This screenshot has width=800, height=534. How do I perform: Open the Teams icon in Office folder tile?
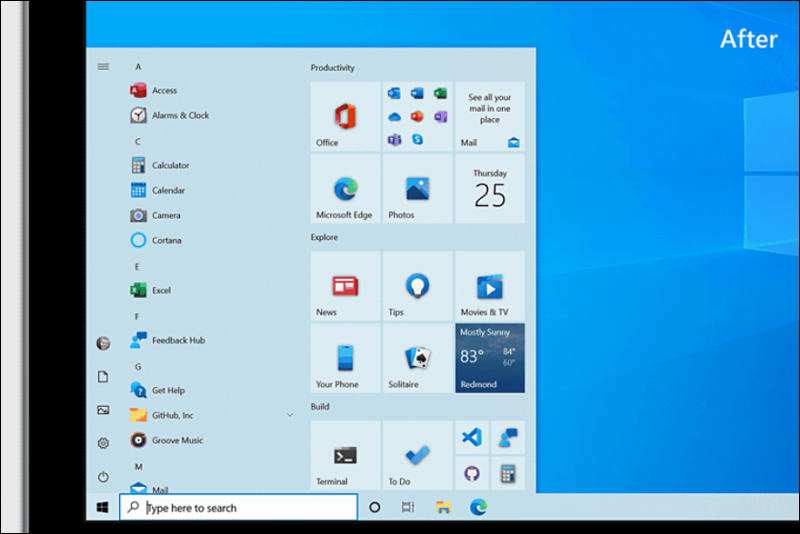(x=394, y=139)
